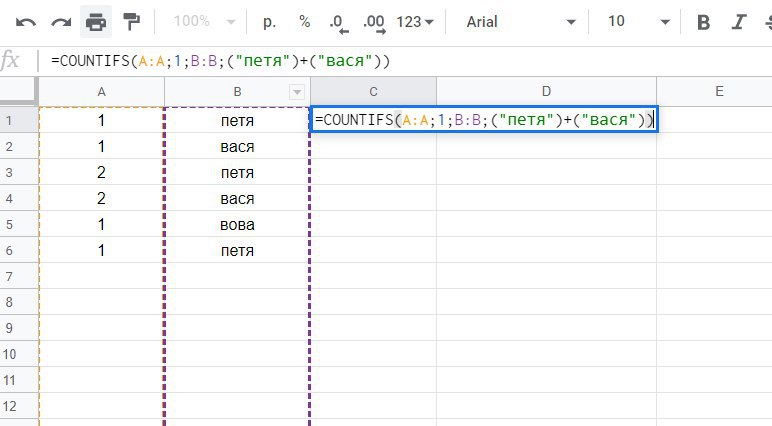The width and height of the screenshot is (772, 426).
Task: Click cell A3 containing 2
Action: pos(101,172)
